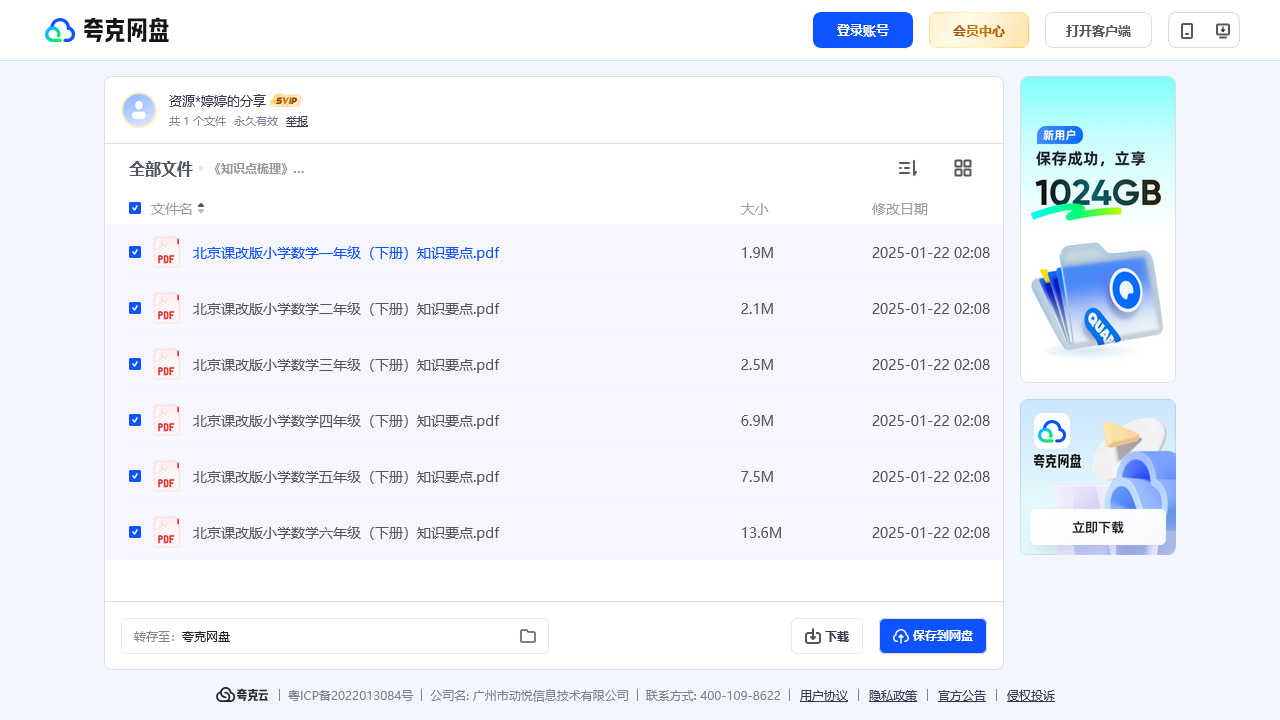Image resolution: width=1280 pixels, height=720 pixels.
Task: Click the desktop download icon in header
Action: 1222,30
